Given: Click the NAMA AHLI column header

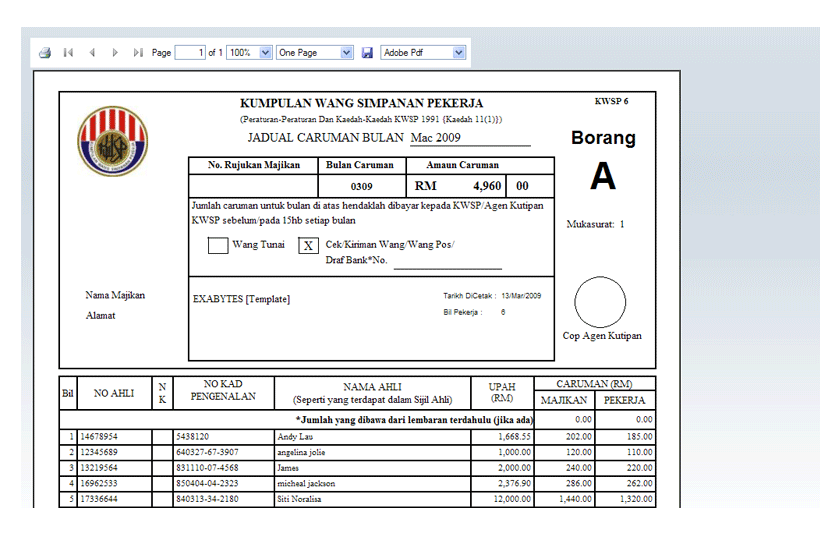Looking at the screenshot, I should [373, 392].
